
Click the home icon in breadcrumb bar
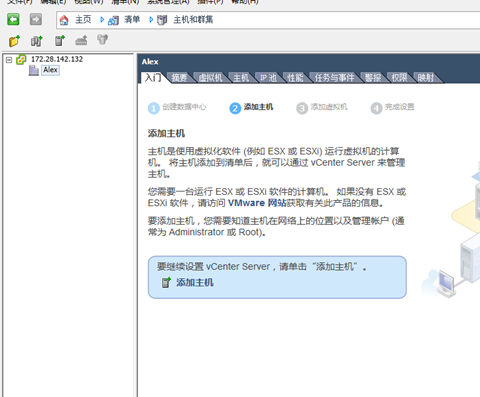[x=64, y=20]
